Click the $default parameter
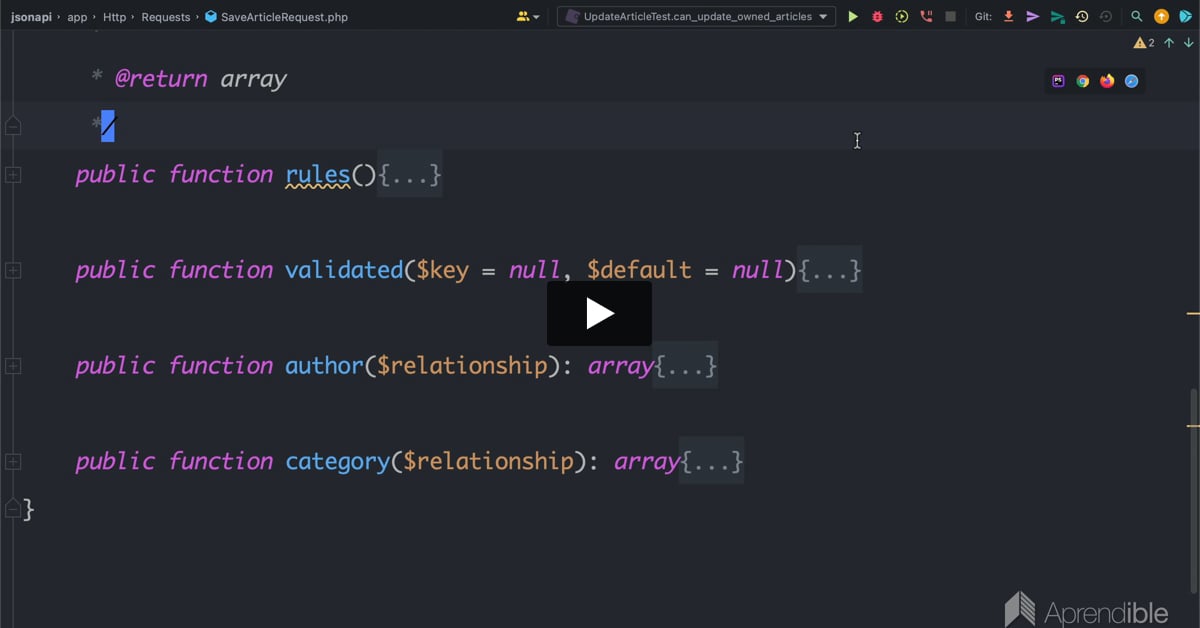The width and height of the screenshot is (1200, 628). tap(640, 270)
